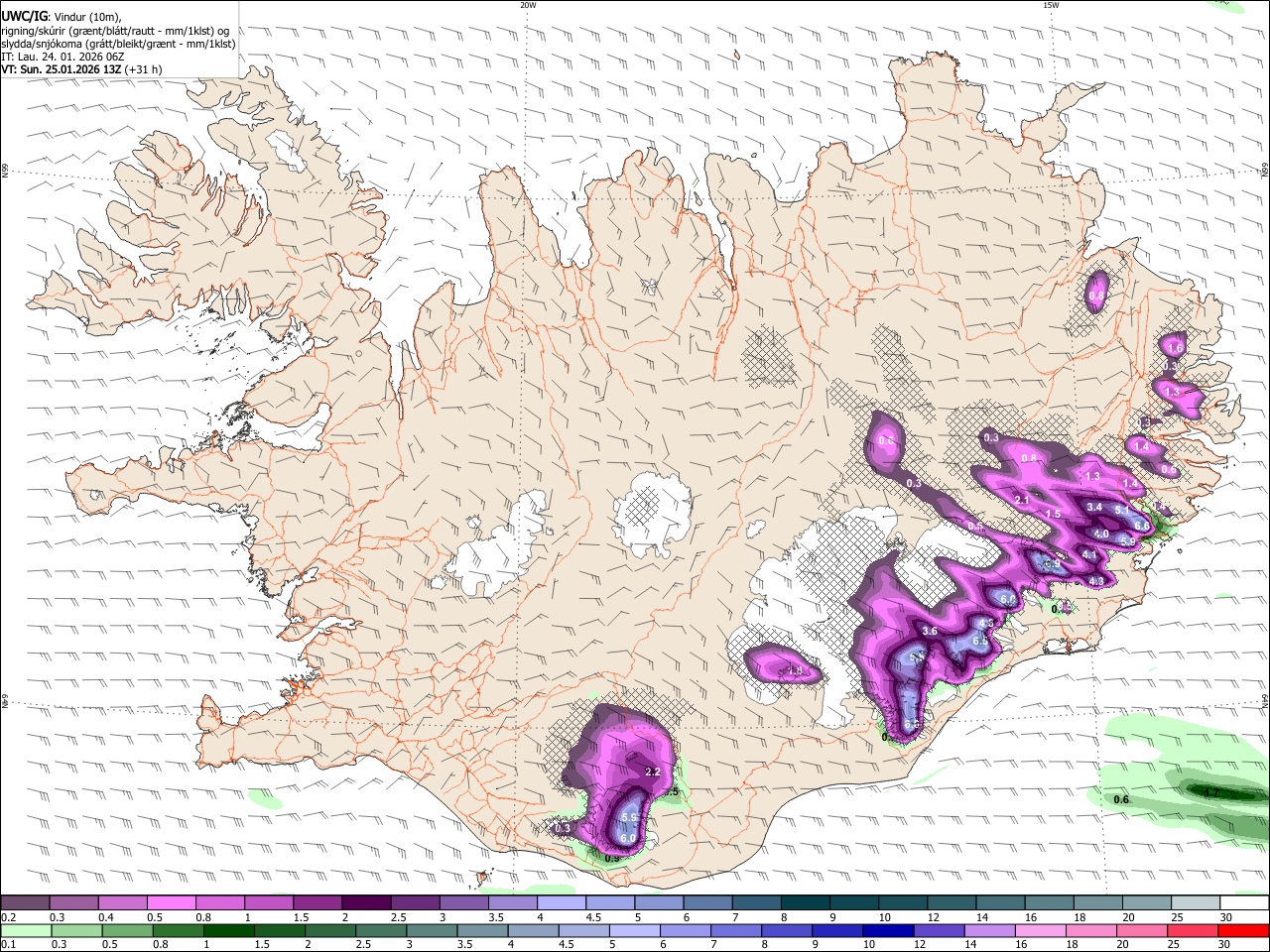Click the '1.8' value on the map
Viewport: 1270px width, 952px height.
794,671
